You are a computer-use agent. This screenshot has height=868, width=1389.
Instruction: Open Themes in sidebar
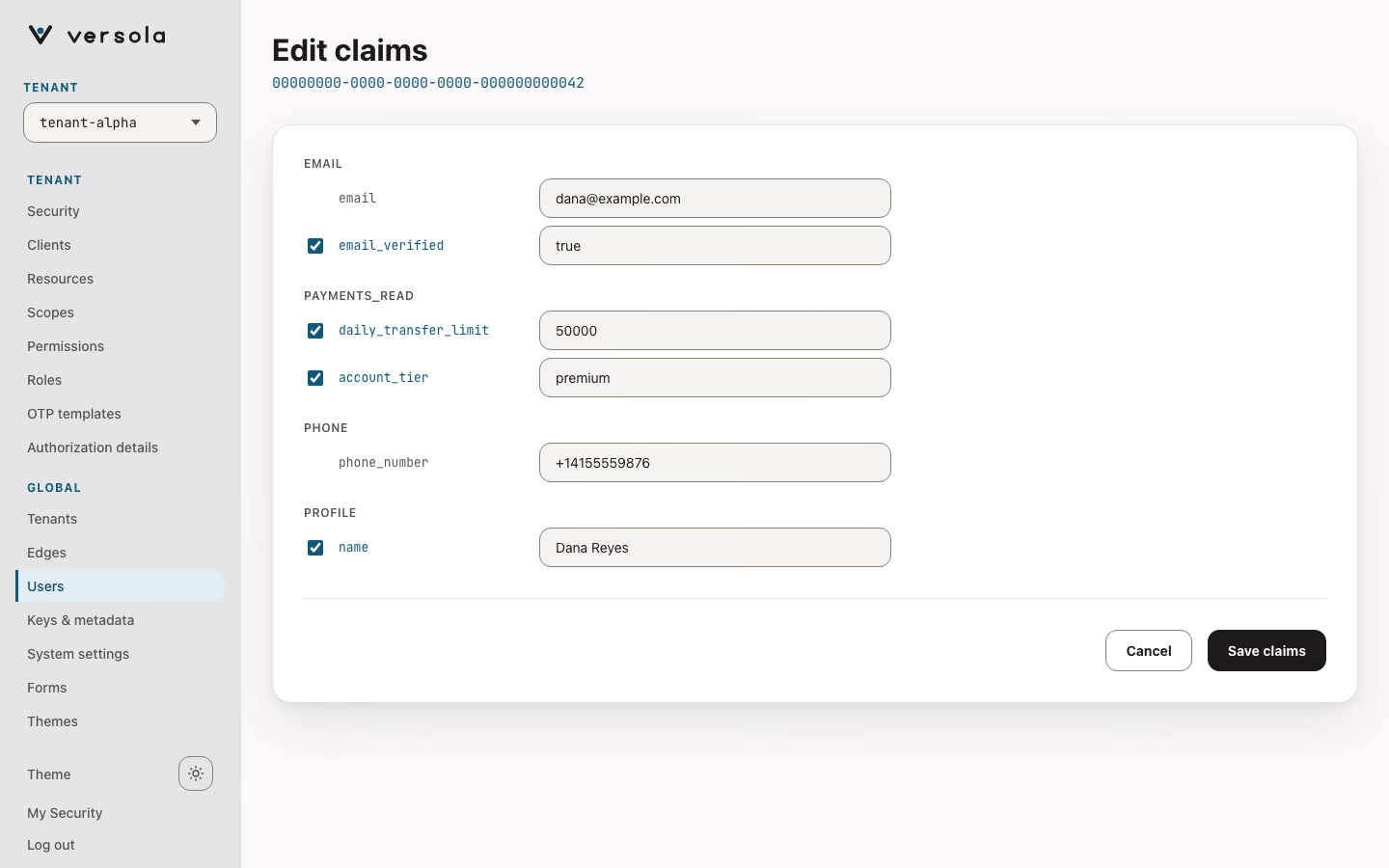click(120, 721)
